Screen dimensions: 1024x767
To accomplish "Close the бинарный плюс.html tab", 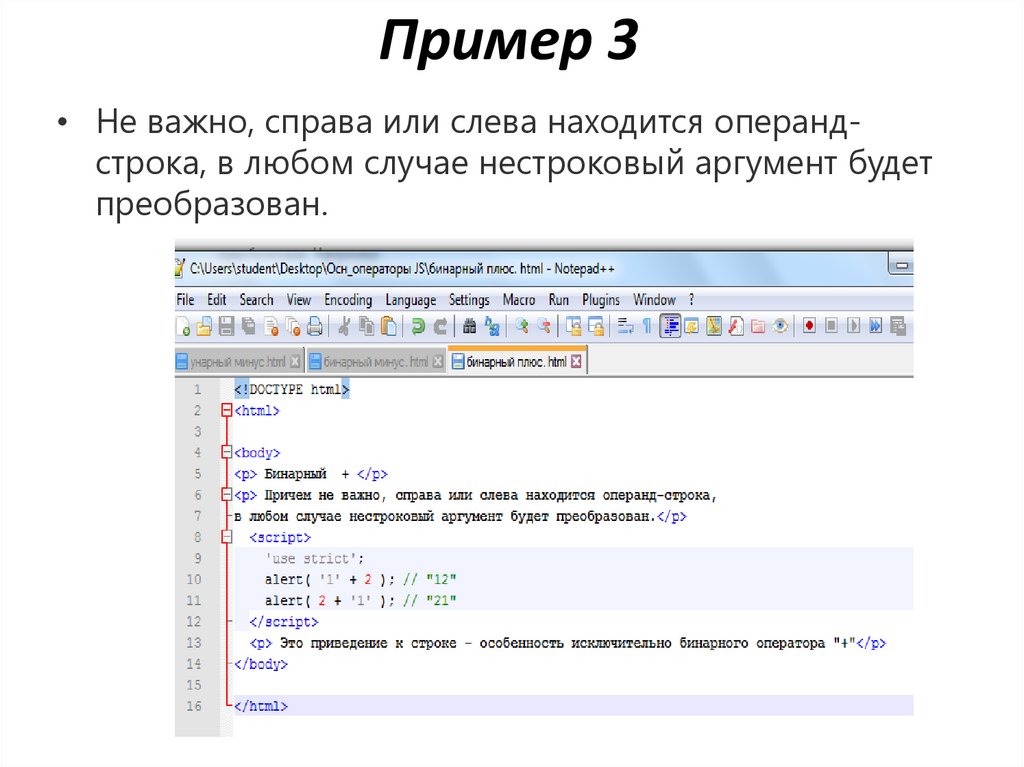I will click(577, 361).
